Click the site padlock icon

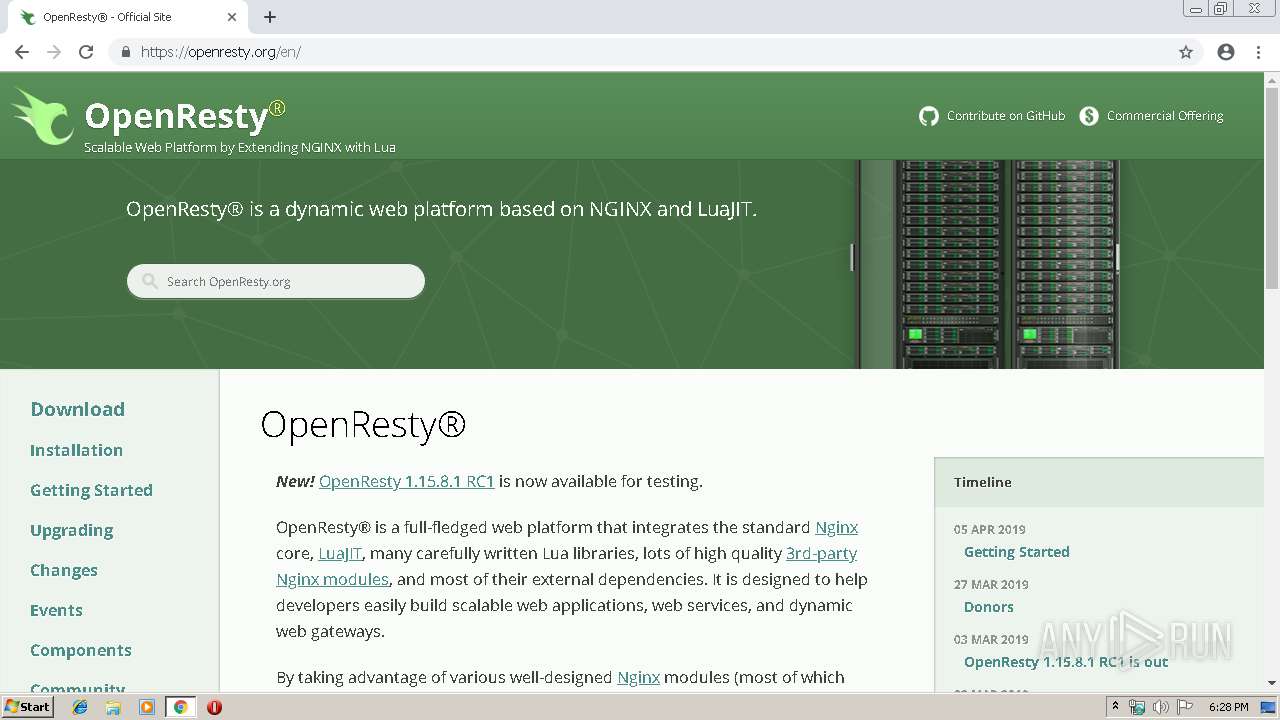click(x=125, y=52)
